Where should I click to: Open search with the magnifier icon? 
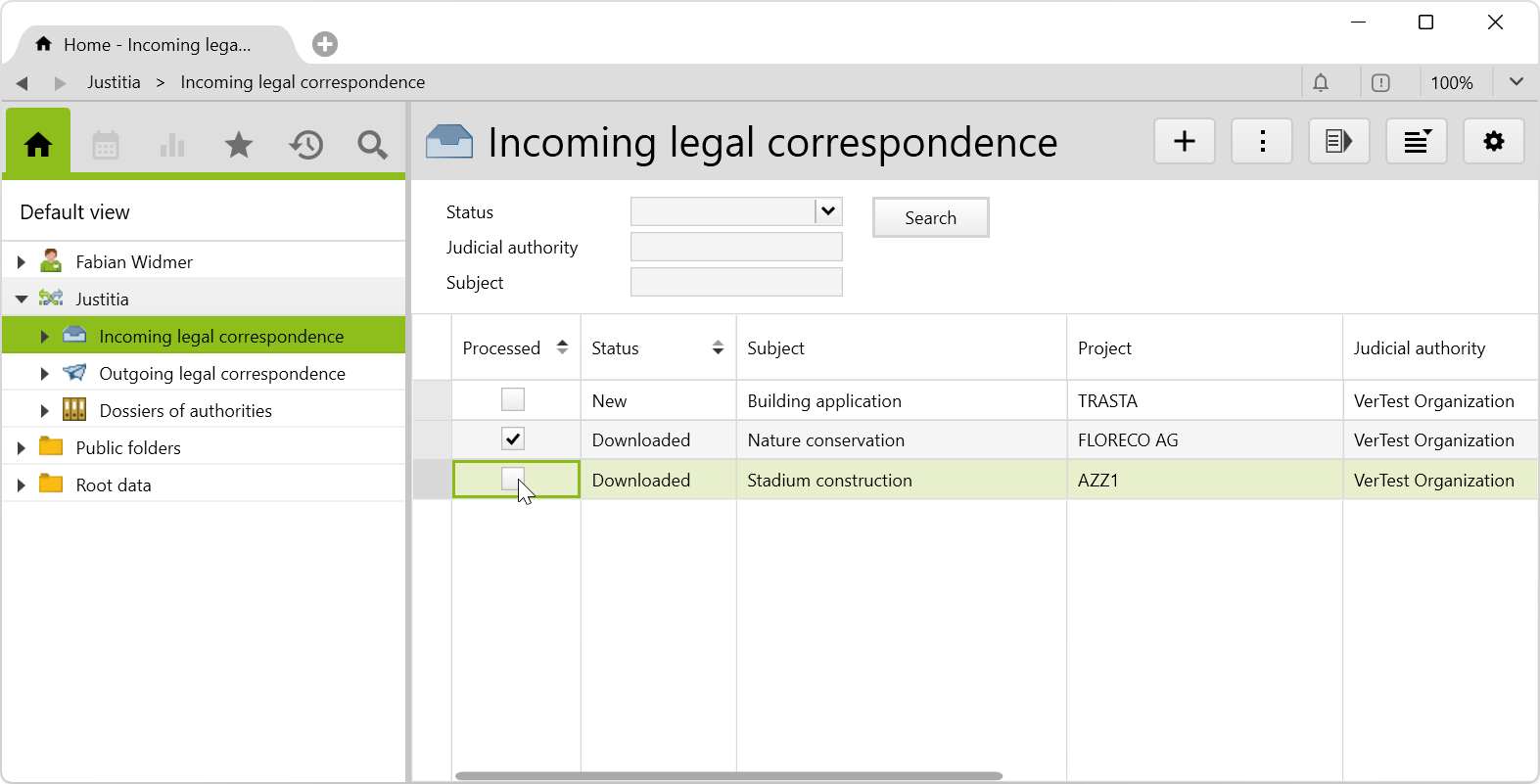[x=372, y=146]
